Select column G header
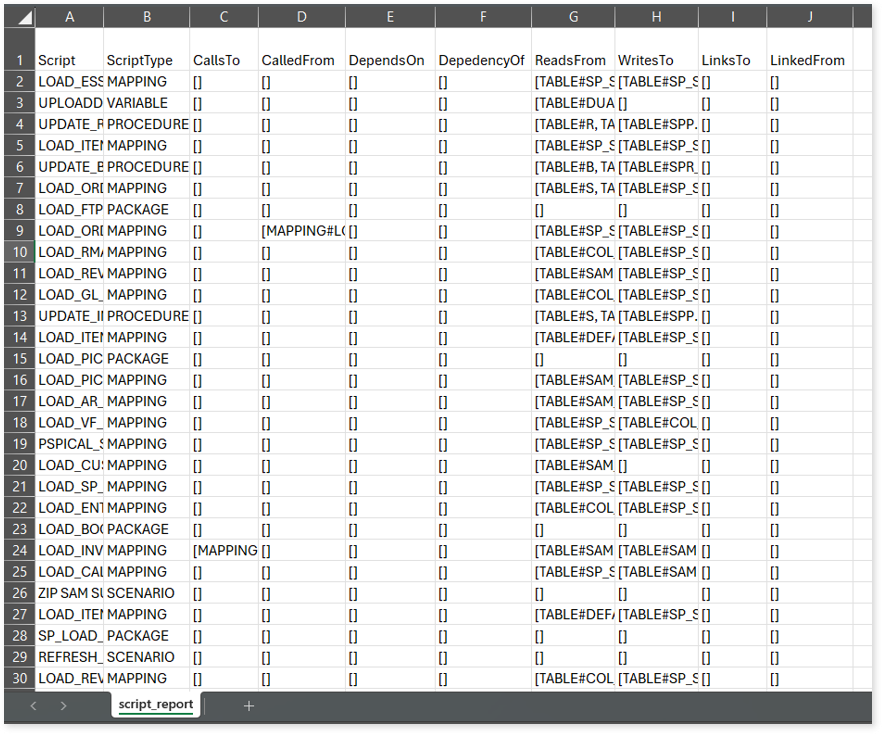 click(573, 17)
